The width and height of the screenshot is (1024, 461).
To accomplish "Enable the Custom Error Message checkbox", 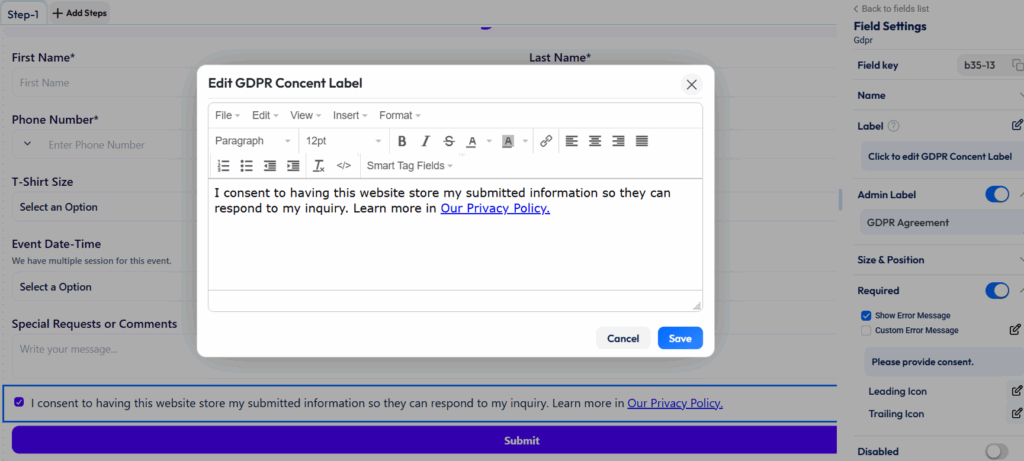I will point(866,330).
